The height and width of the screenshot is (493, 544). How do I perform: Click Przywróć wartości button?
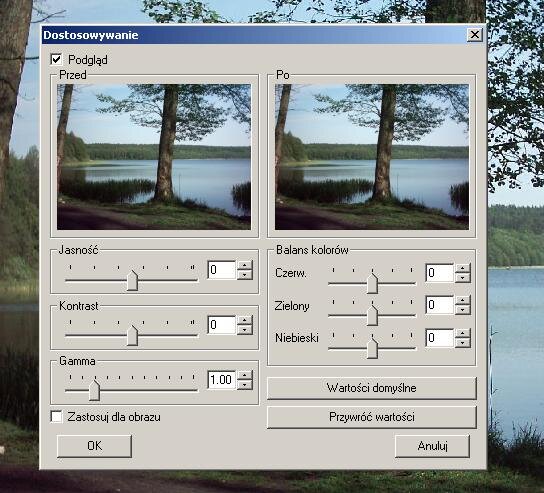pos(372,417)
